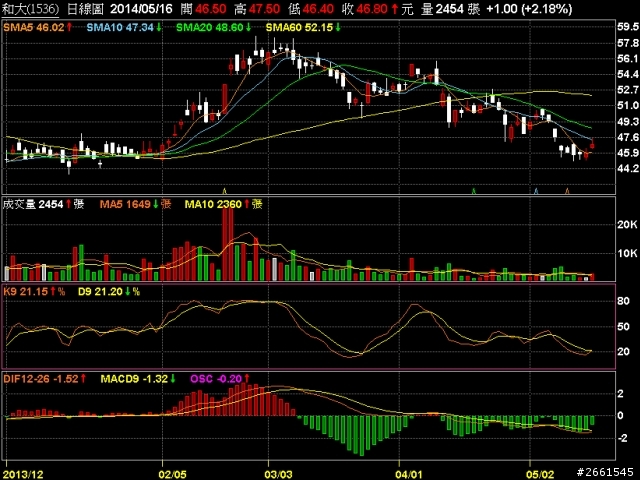The image size is (640, 480).
Task: Click the 49.3 price axis label
Action: (628, 122)
